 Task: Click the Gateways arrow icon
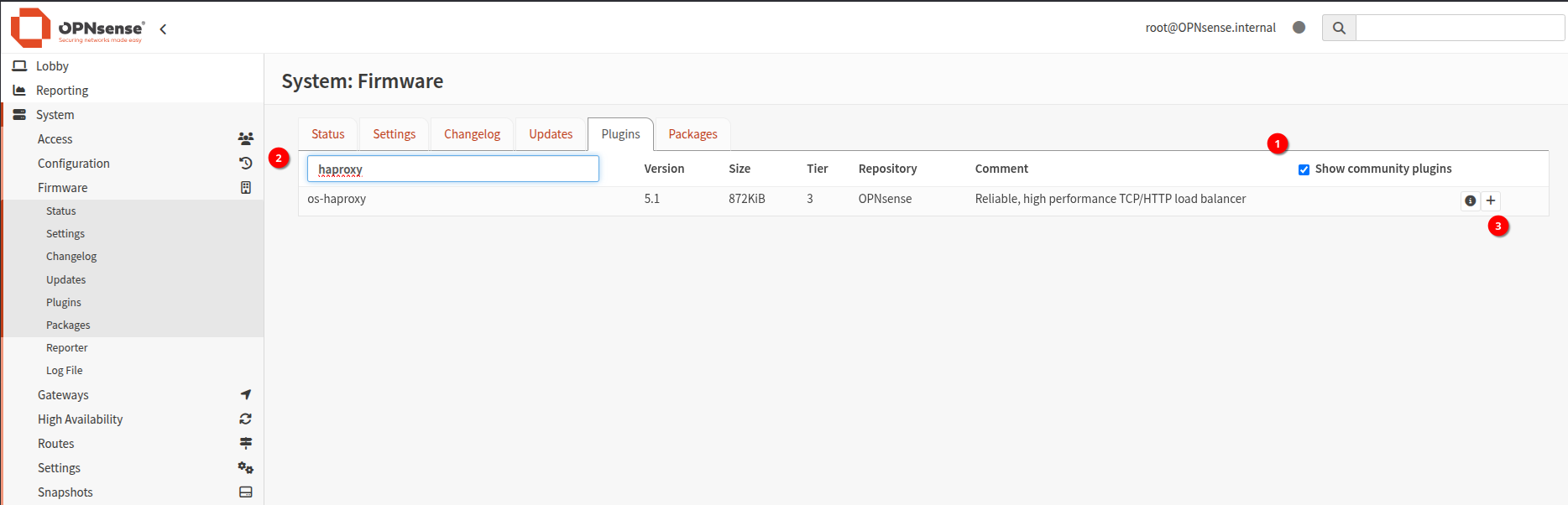(245, 395)
